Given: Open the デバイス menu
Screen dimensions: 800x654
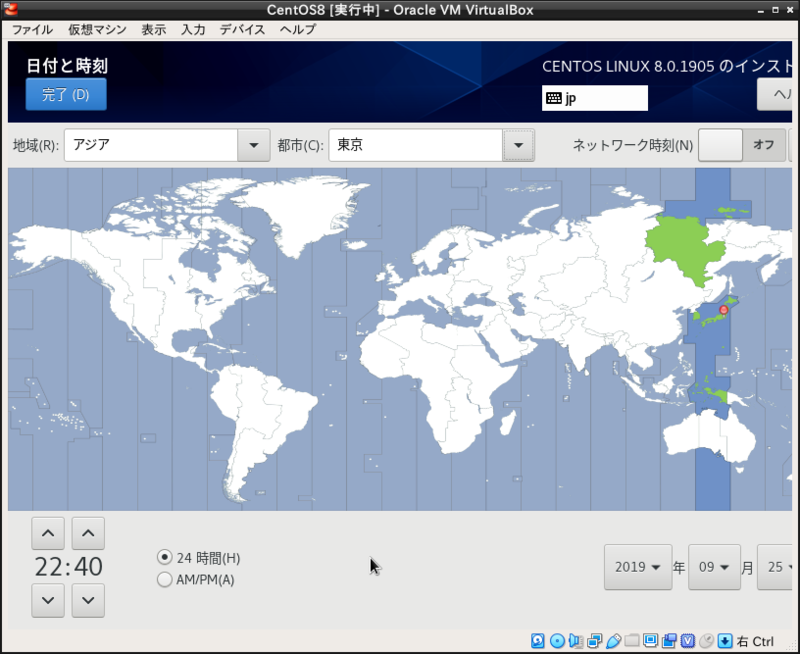Looking at the screenshot, I should pyautogui.click(x=242, y=30).
